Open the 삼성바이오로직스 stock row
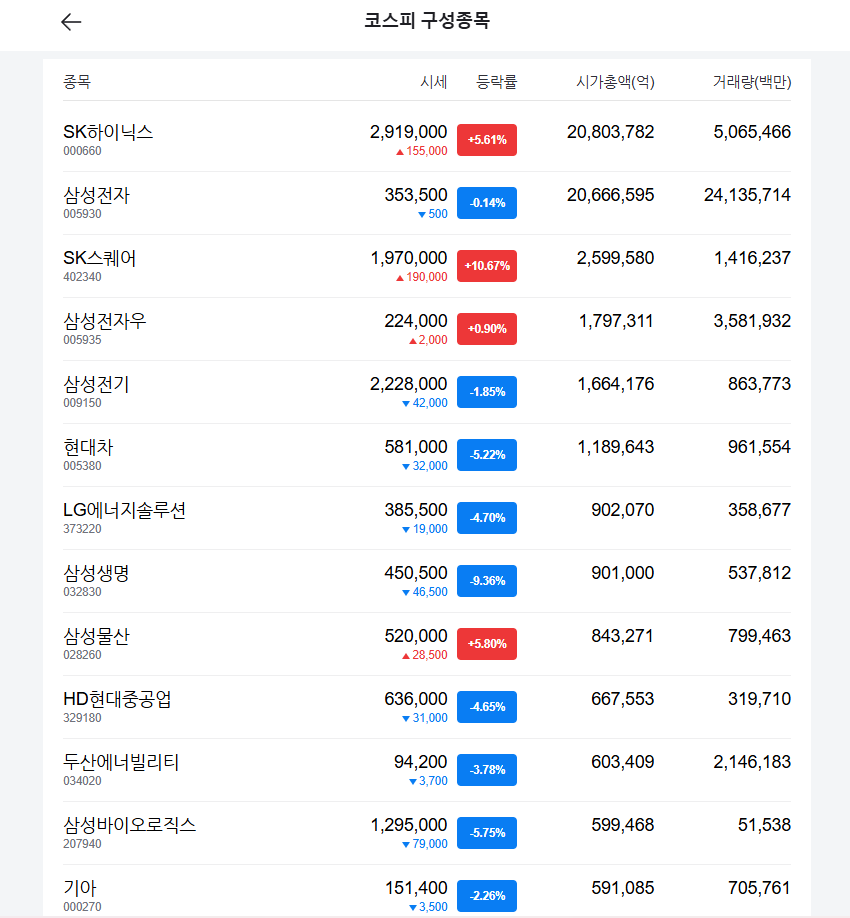The image size is (850, 918). [x=427, y=833]
